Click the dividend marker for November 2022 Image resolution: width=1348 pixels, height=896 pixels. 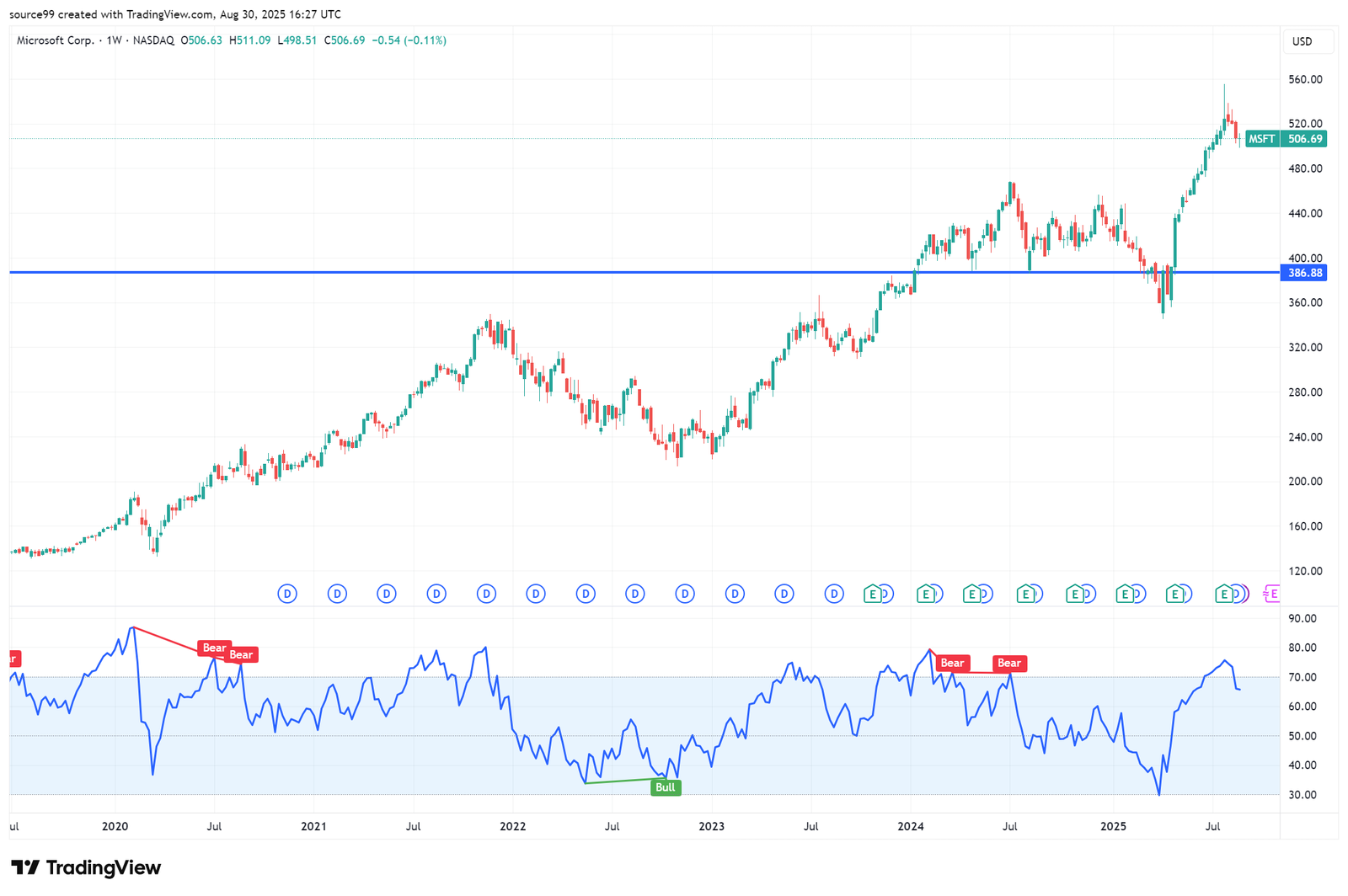(685, 594)
